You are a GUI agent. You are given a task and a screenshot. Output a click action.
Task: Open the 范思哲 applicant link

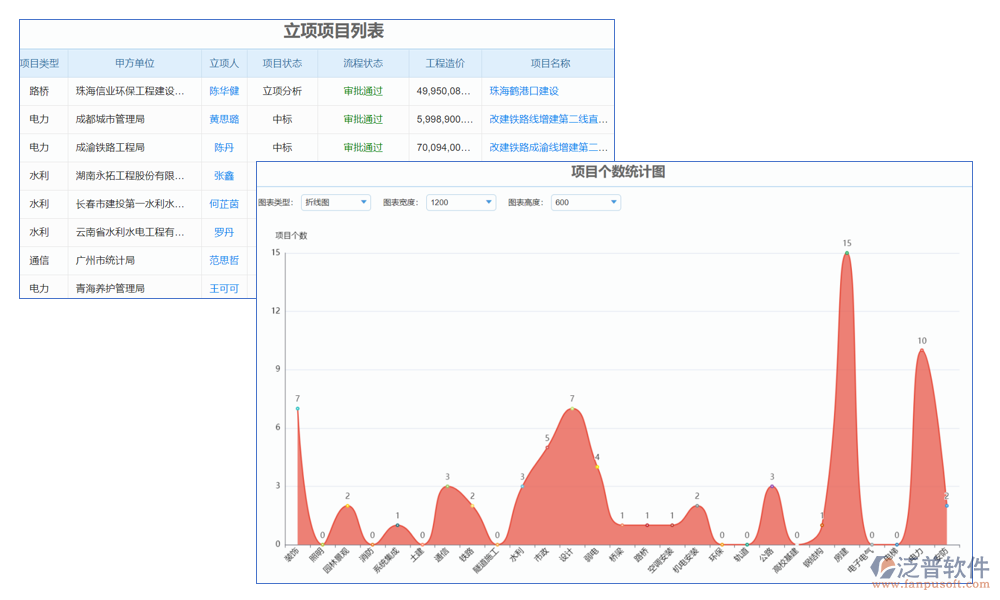click(x=224, y=260)
